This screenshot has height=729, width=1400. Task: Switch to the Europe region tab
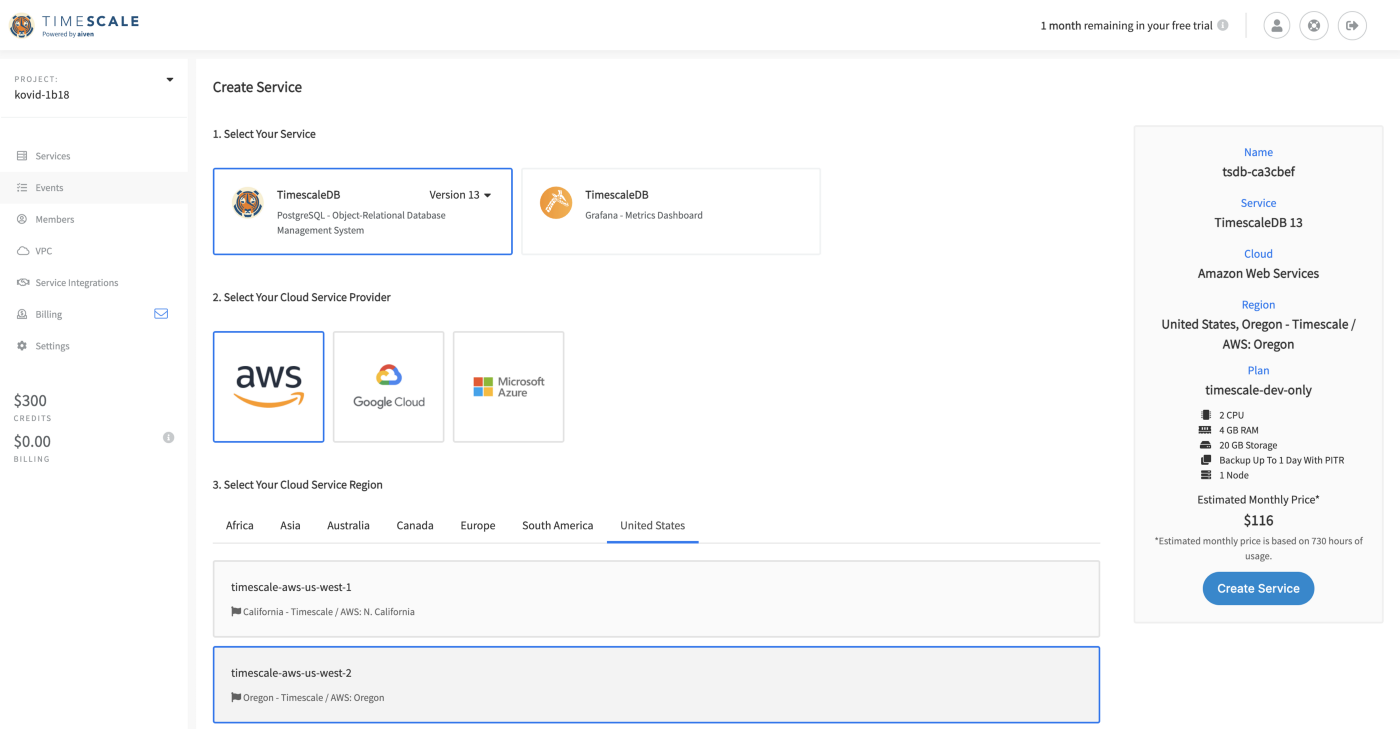tap(478, 526)
